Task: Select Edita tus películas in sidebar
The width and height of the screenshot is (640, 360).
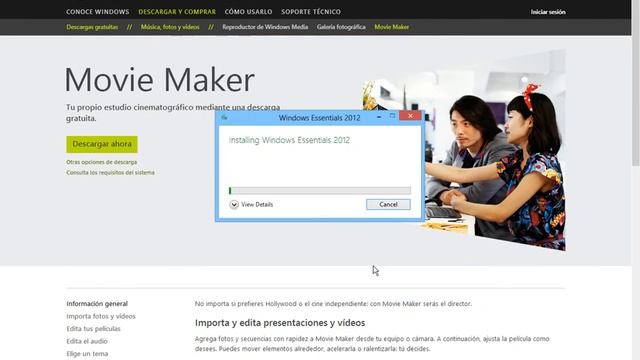Action: (93, 329)
